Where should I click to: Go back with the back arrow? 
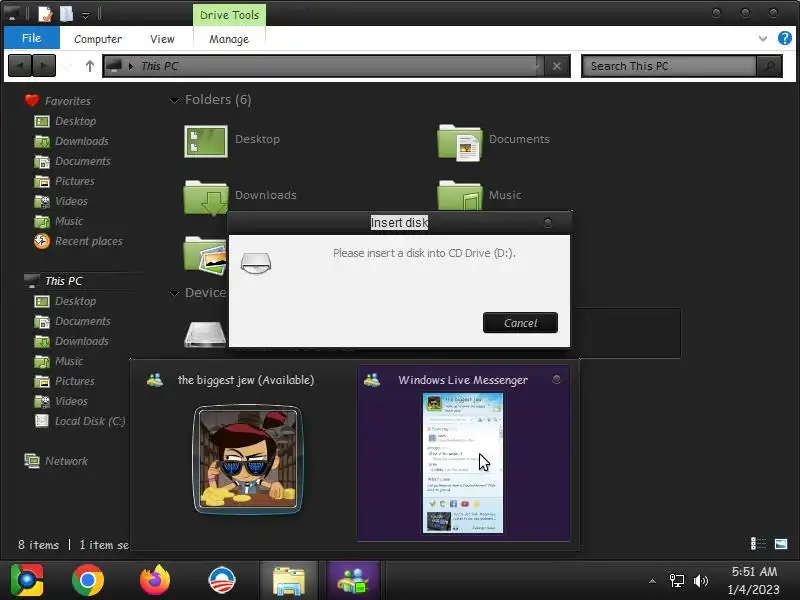tap(20, 66)
